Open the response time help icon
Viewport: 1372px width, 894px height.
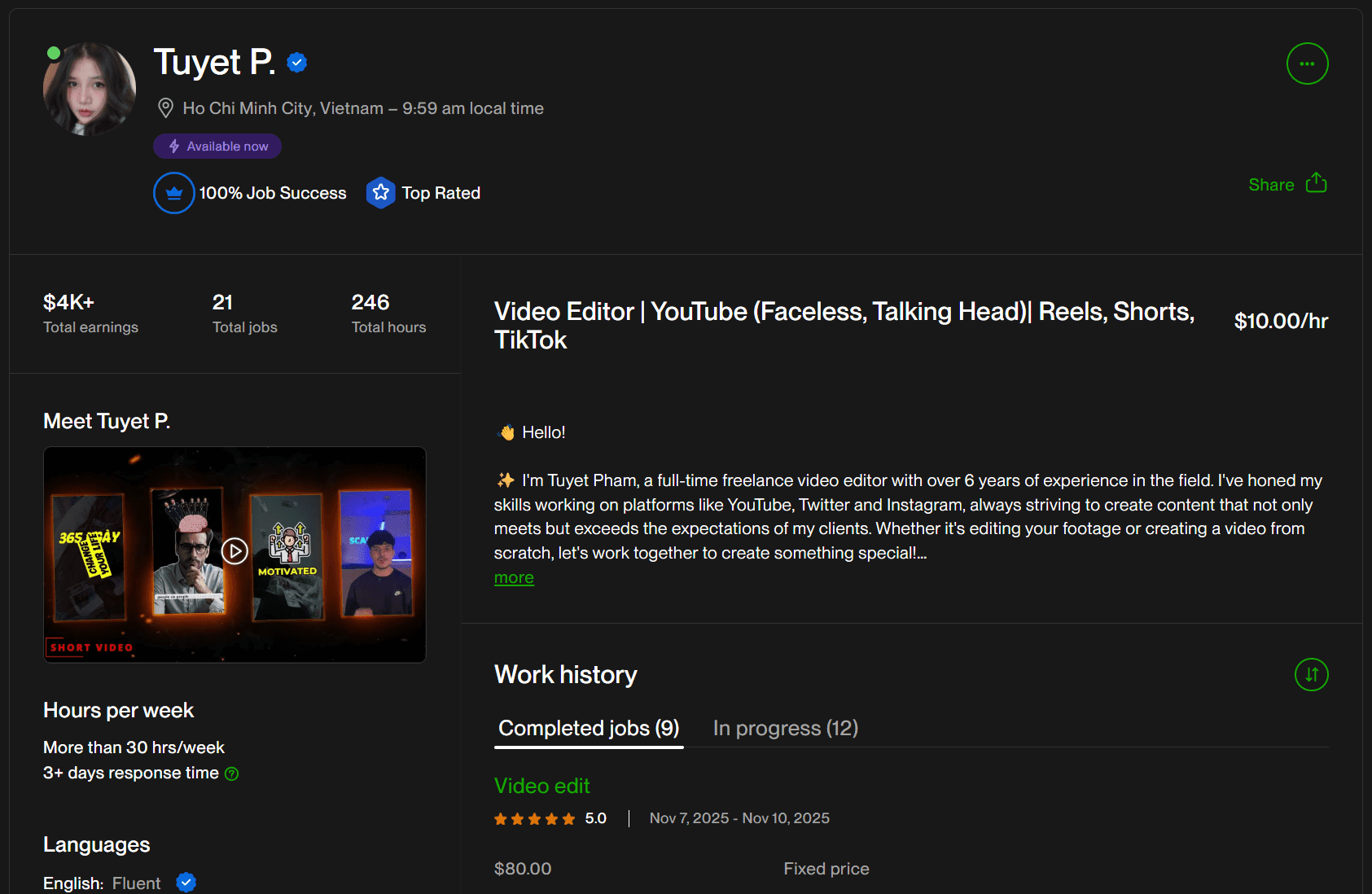232,773
